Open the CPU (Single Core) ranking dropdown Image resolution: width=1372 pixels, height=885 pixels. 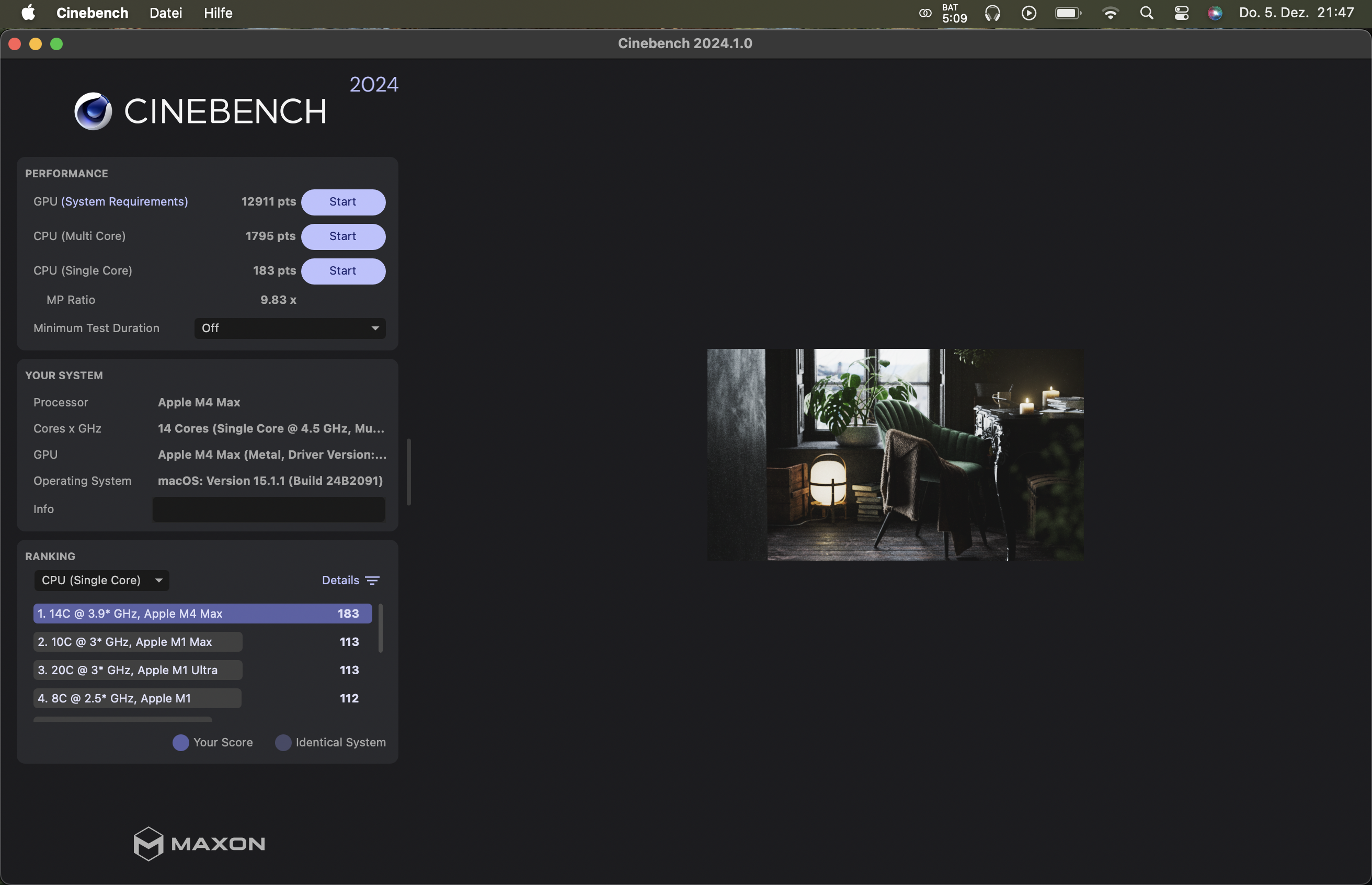(101, 581)
